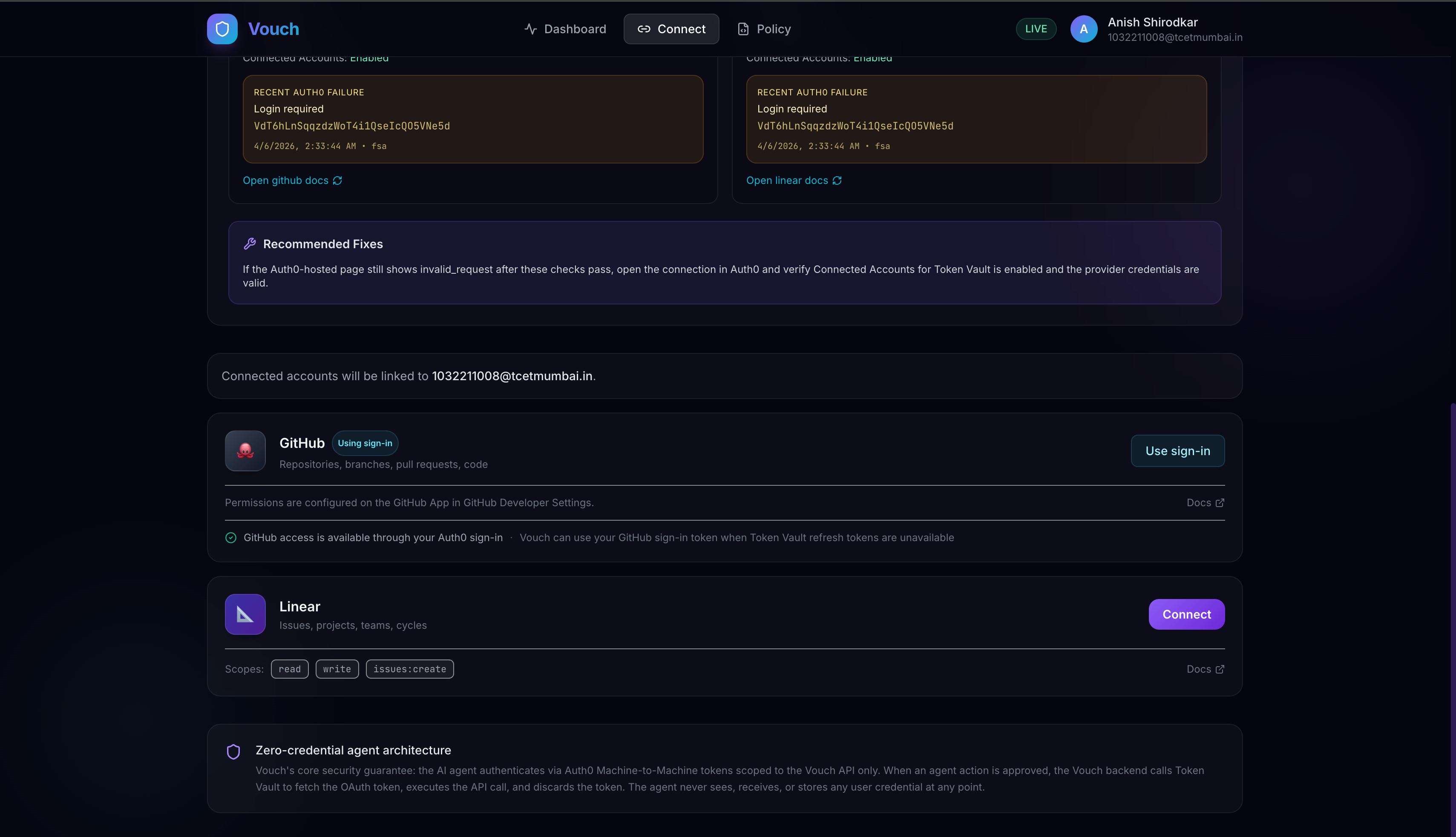Image resolution: width=1456 pixels, height=837 pixels.
Task: Click refresh icon next to Open linear docs
Action: 837,181
